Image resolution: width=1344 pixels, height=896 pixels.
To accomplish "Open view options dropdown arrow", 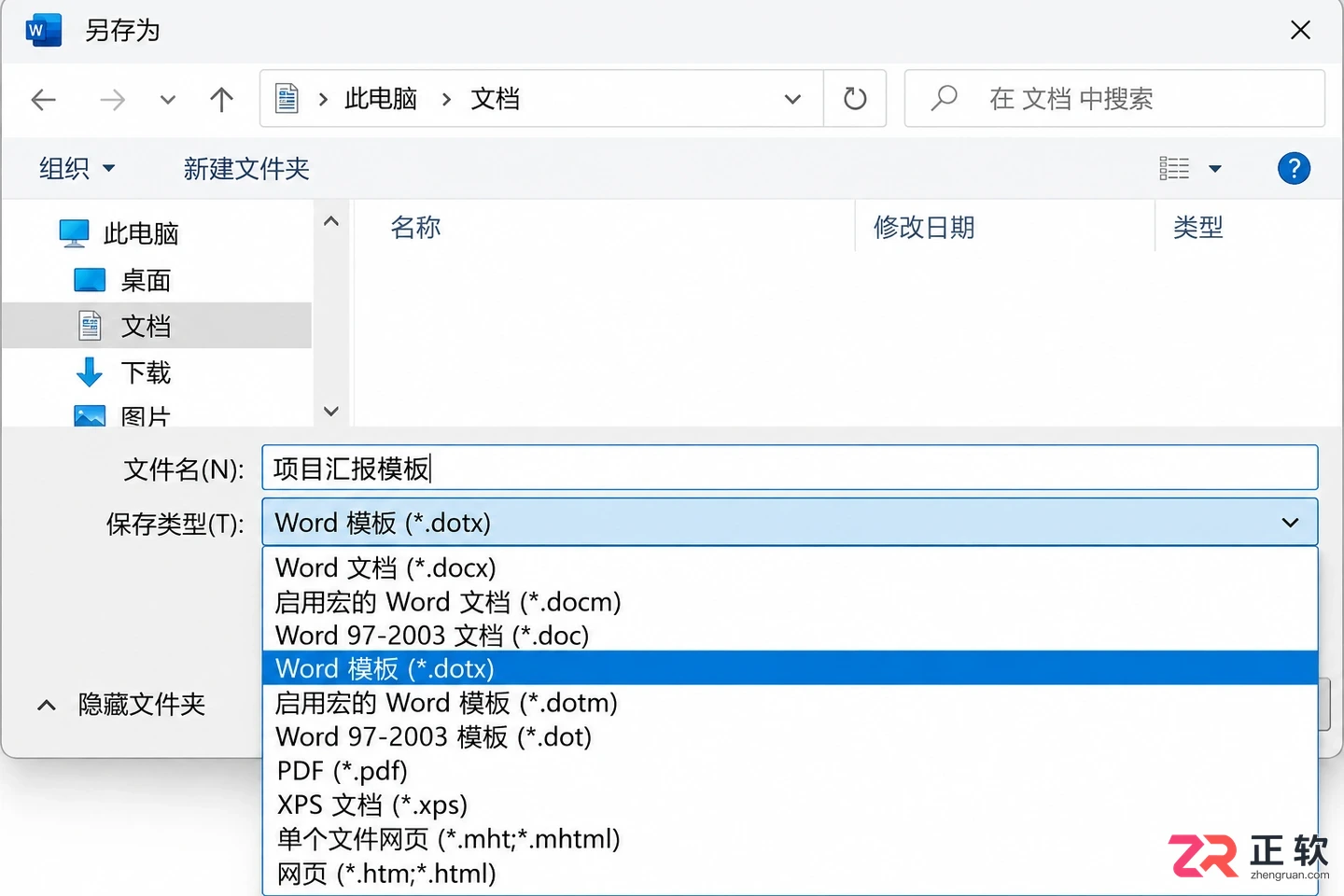I will 1215,169.
